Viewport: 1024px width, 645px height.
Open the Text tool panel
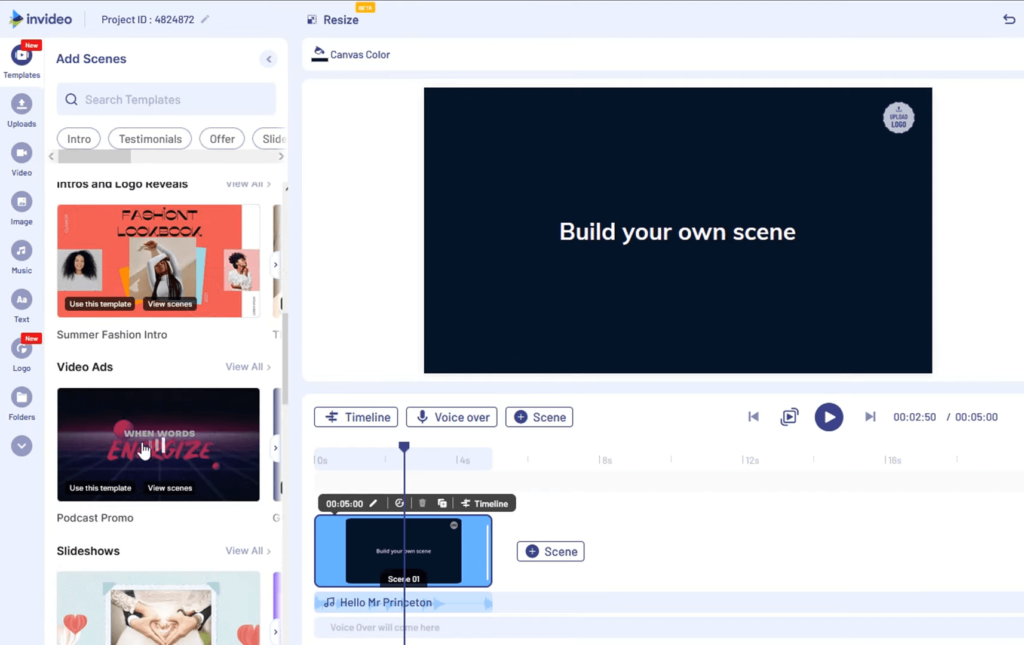[22, 306]
